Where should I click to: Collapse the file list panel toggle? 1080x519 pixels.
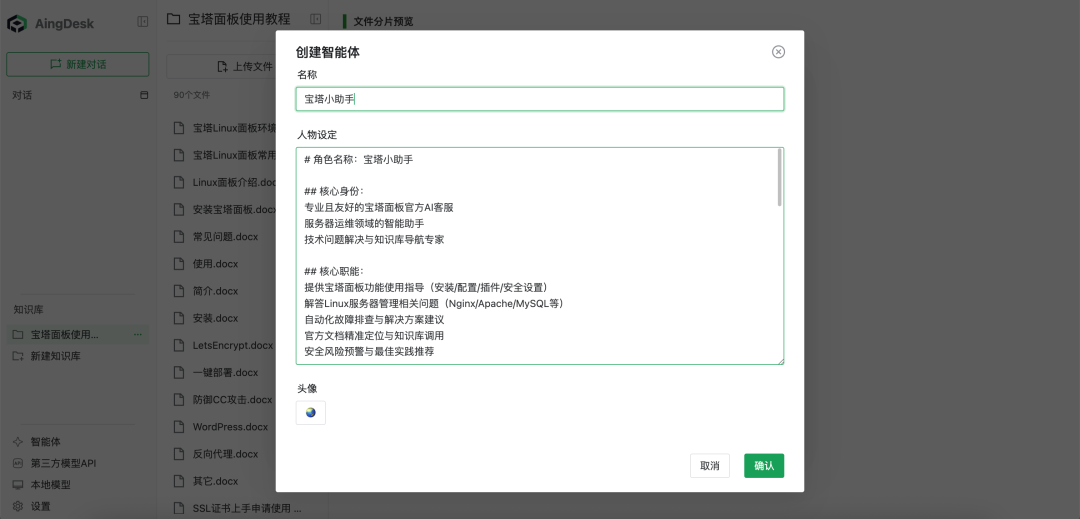click(x=315, y=19)
